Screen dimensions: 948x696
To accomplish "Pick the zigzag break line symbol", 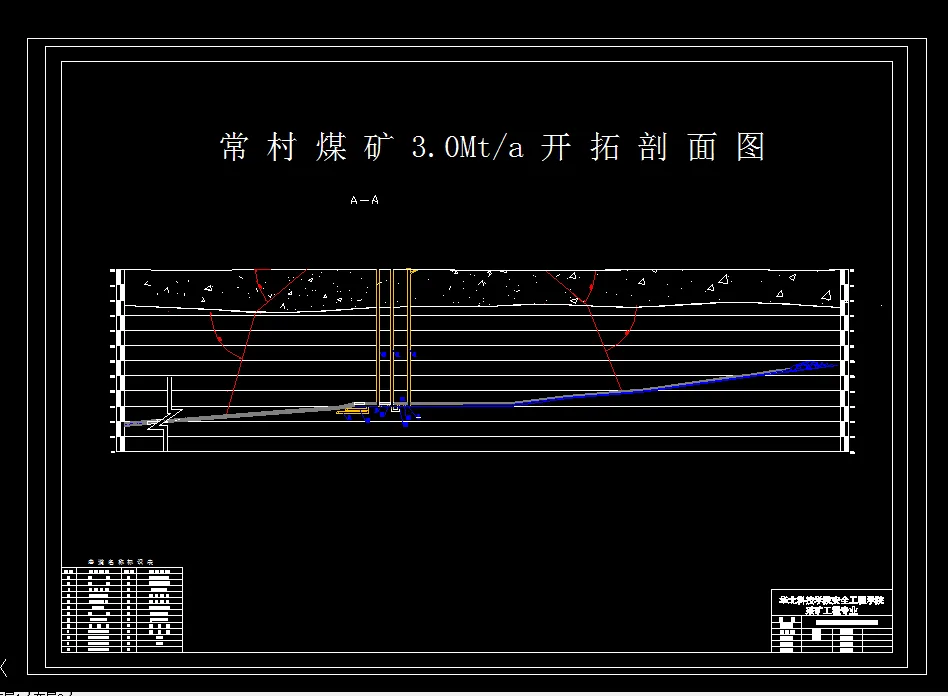I will point(164,419).
